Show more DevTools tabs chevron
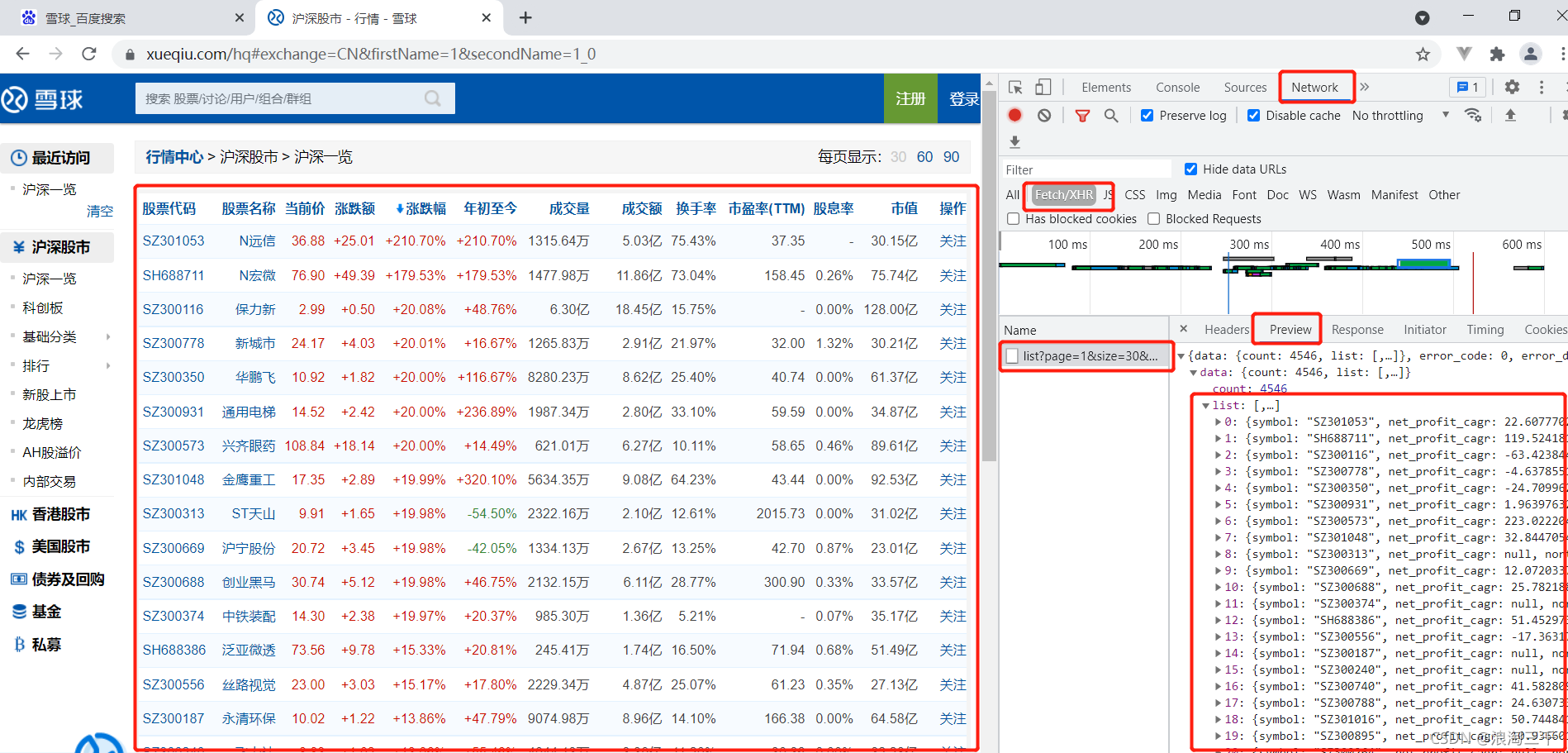Viewport: 1568px width, 753px height. [x=1365, y=87]
